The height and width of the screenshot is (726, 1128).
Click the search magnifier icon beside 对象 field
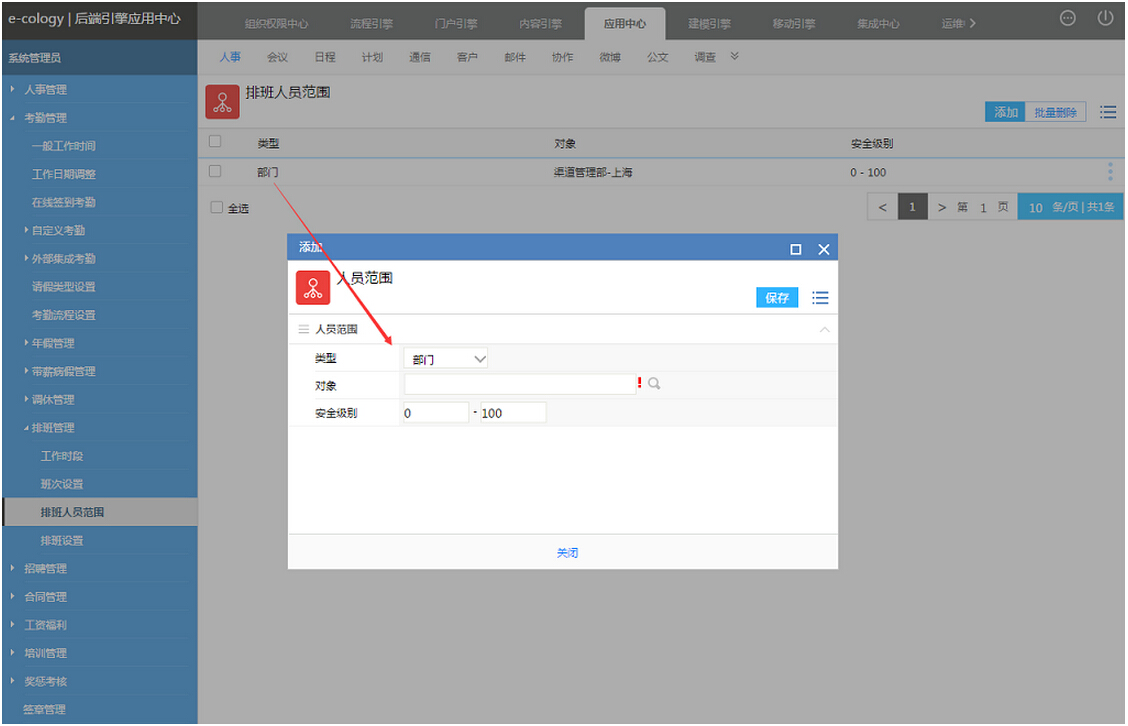tap(654, 384)
